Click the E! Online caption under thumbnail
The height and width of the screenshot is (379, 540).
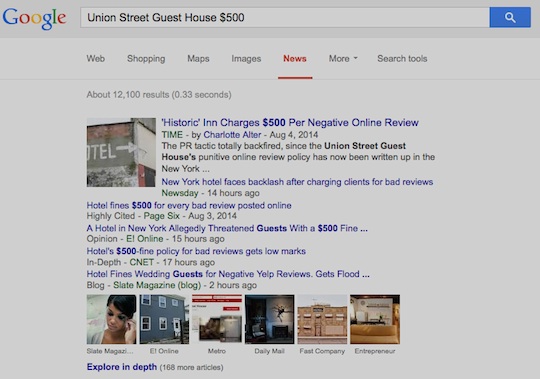[x=164, y=351]
